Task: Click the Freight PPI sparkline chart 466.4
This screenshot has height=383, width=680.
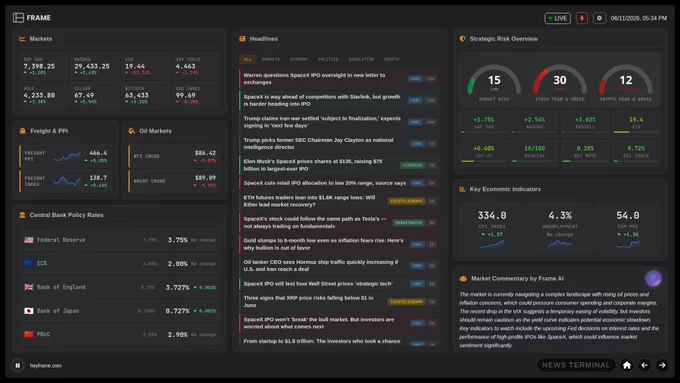Action: (67, 157)
